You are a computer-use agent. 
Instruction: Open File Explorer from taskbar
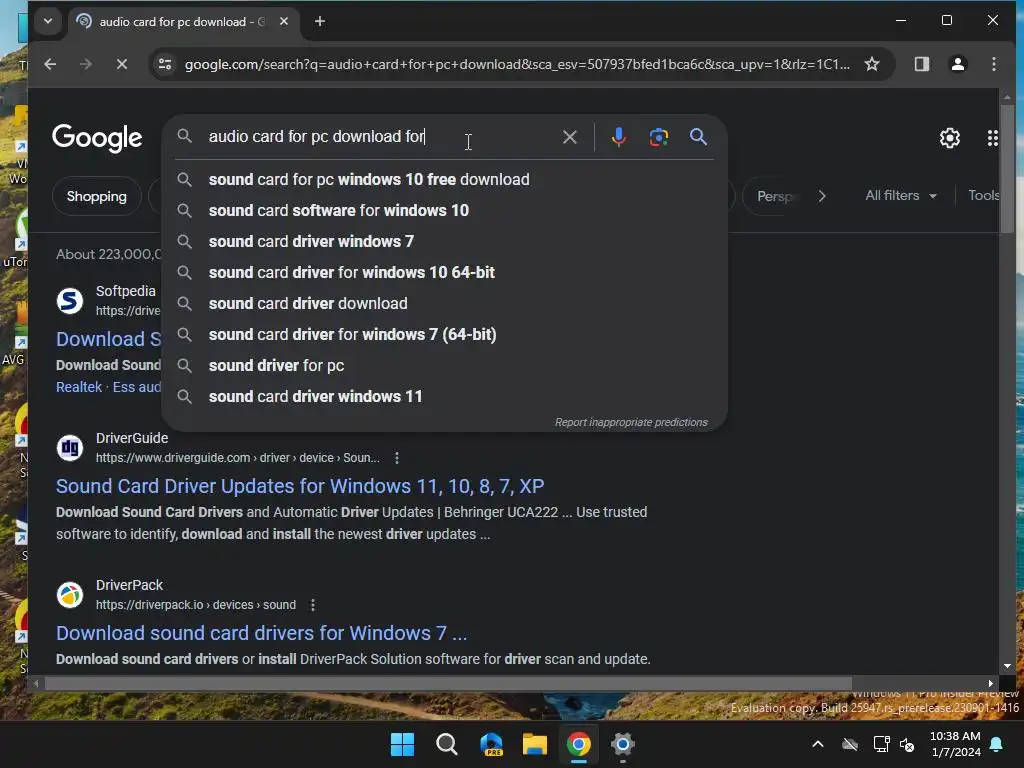click(535, 744)
